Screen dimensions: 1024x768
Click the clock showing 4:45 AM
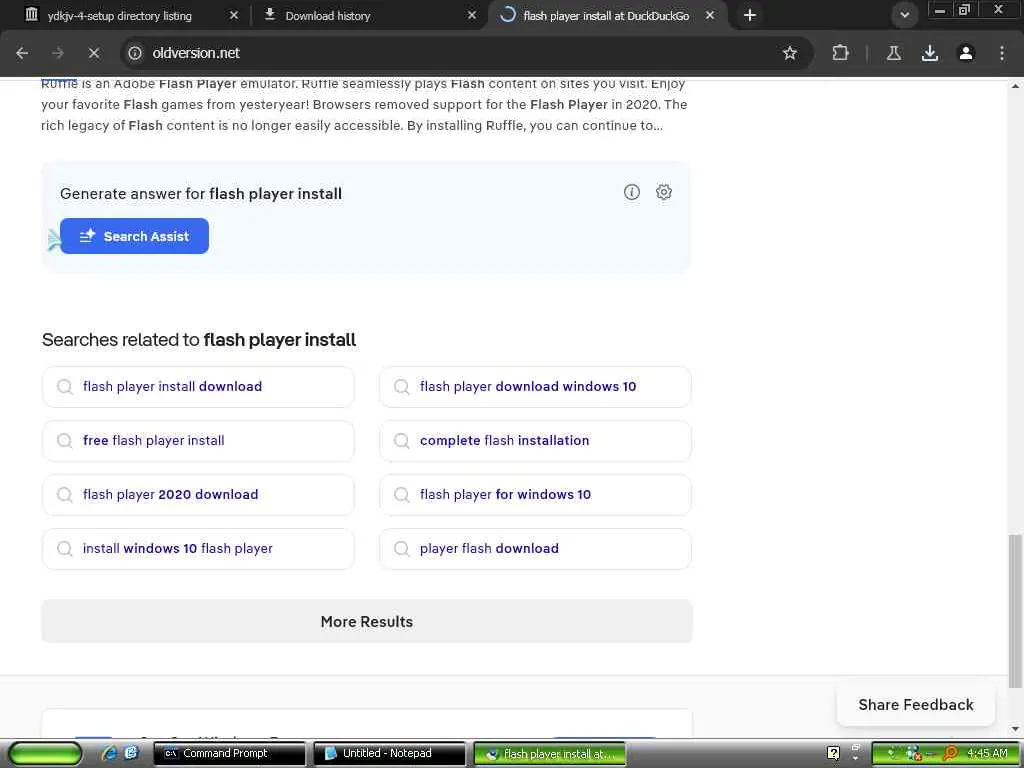[x=987, y=754]
